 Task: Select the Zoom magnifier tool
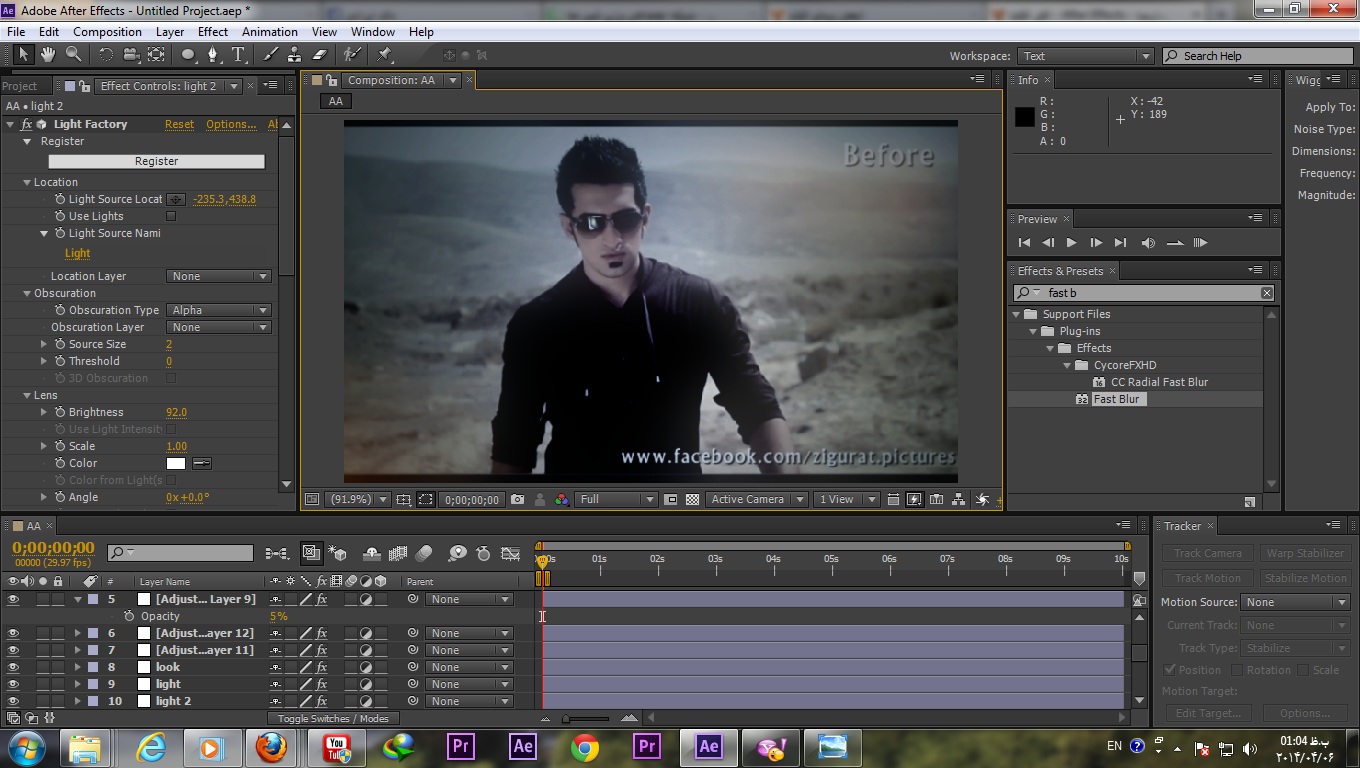coord(73,55)
